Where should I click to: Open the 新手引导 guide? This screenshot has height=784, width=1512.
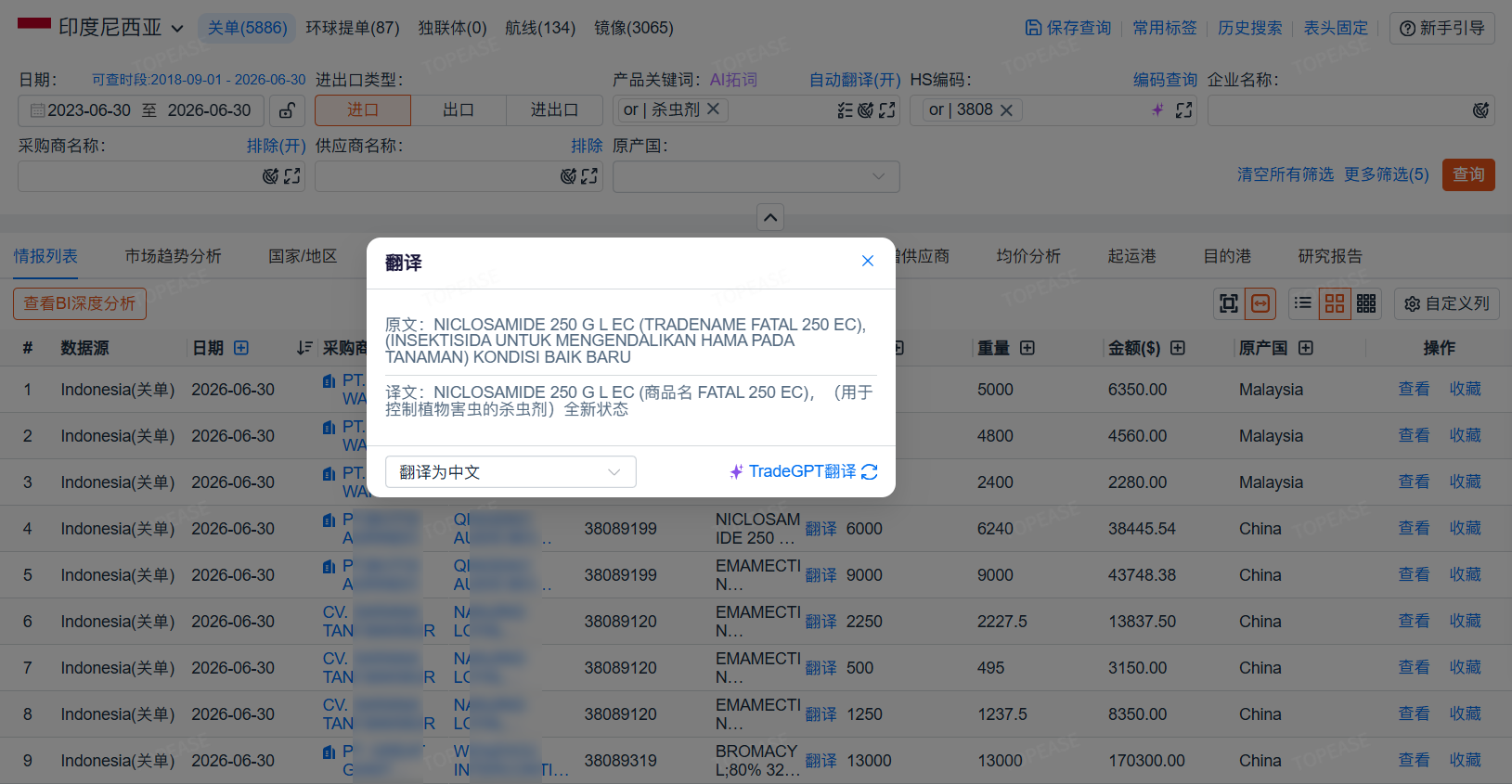point(1442,28)
